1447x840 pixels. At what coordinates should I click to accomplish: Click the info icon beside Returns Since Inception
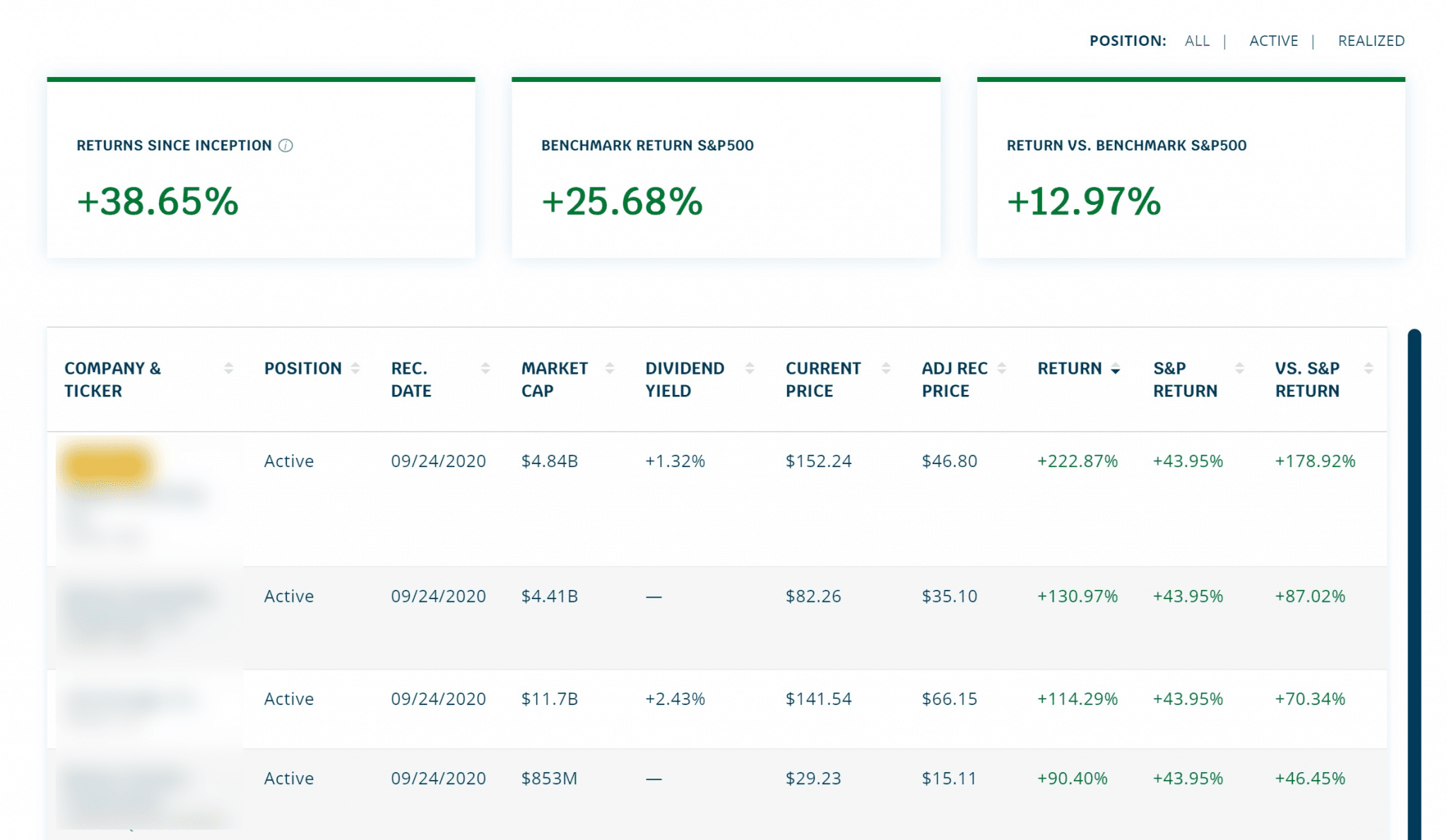tap(285, 146)
